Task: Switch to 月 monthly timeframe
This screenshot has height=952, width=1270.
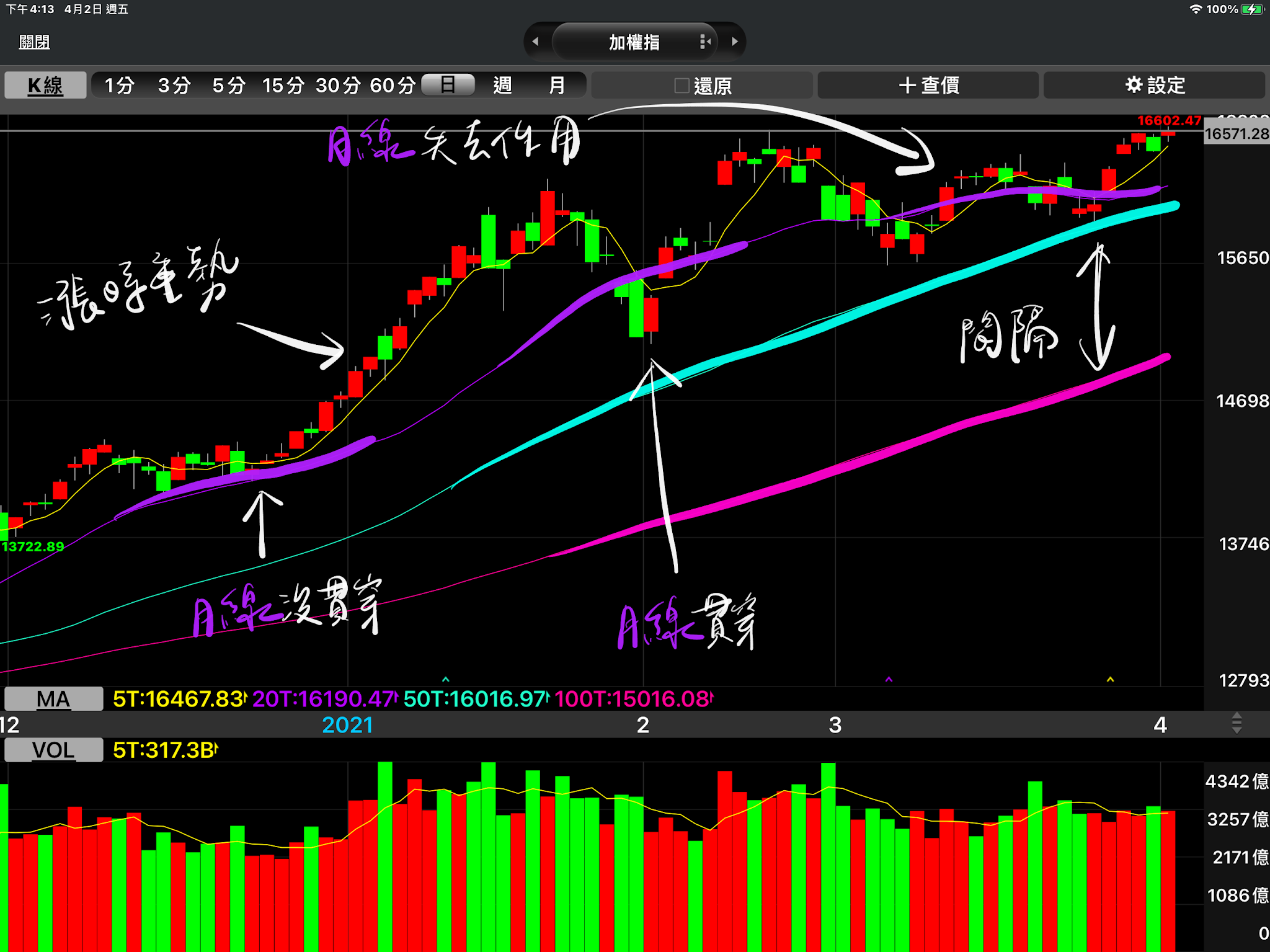Action: [x=557, y=85]
